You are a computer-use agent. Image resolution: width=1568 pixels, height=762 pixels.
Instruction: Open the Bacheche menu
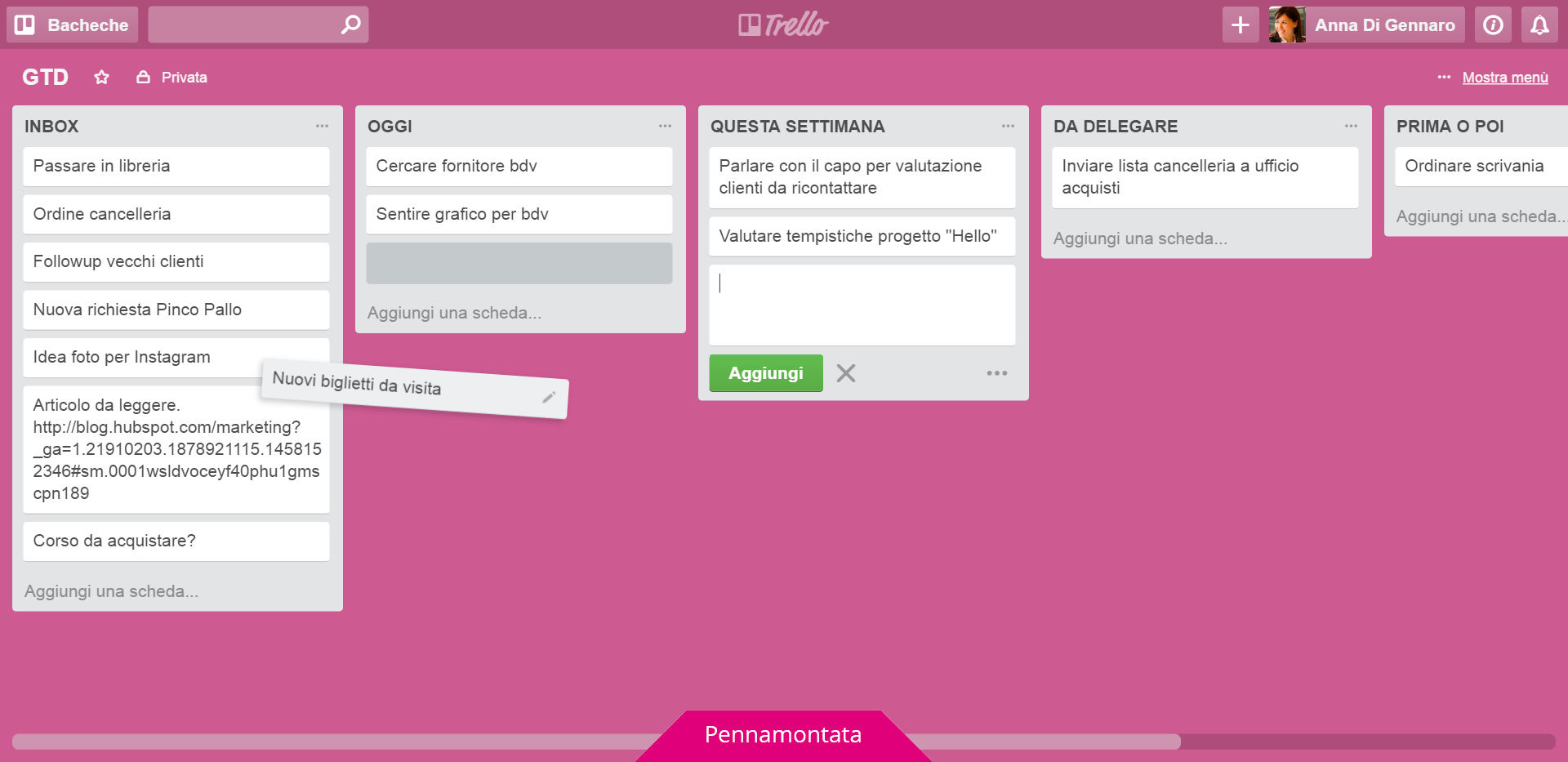pyautogui.click(x=72, y=25)
